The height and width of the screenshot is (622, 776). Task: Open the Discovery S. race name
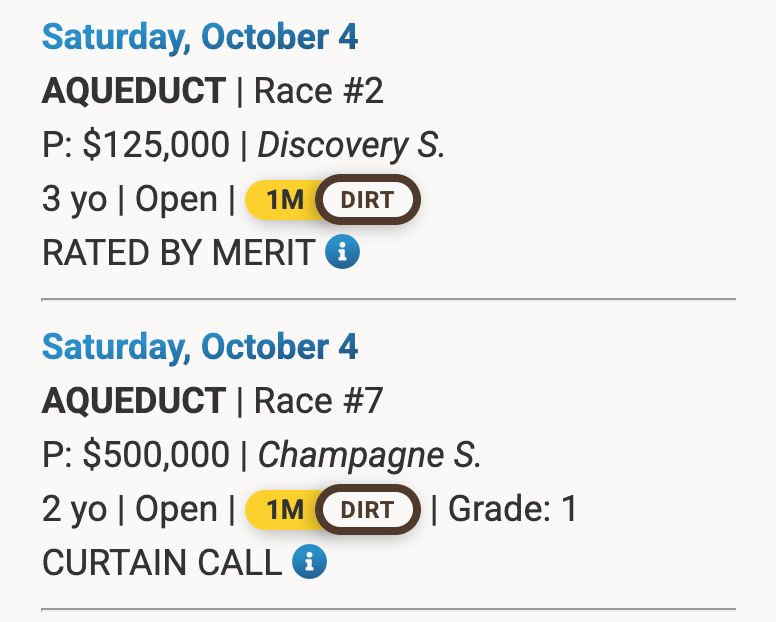tap(351, 146)
